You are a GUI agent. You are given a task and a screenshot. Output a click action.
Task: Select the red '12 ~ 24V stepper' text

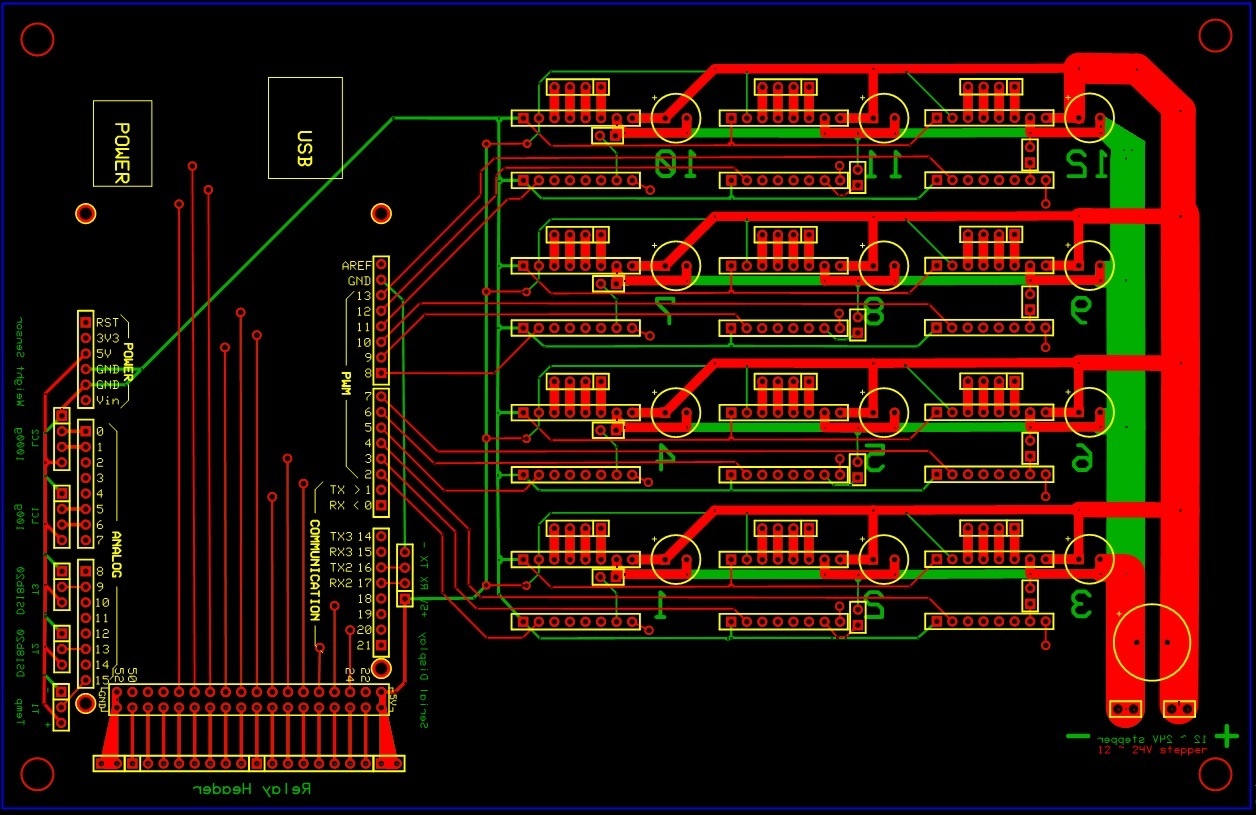(x=1152, y=750)
